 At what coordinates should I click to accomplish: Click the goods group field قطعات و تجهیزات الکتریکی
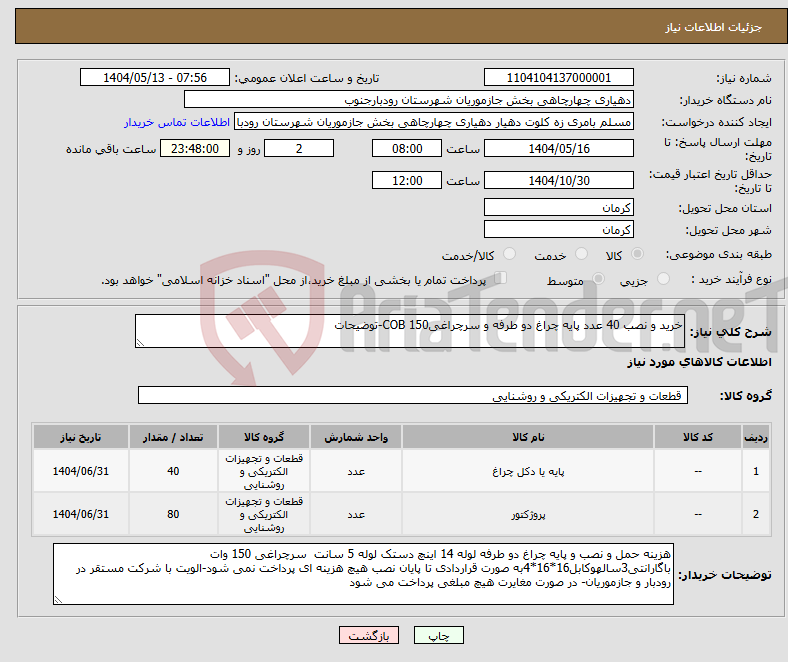(413, 395)
